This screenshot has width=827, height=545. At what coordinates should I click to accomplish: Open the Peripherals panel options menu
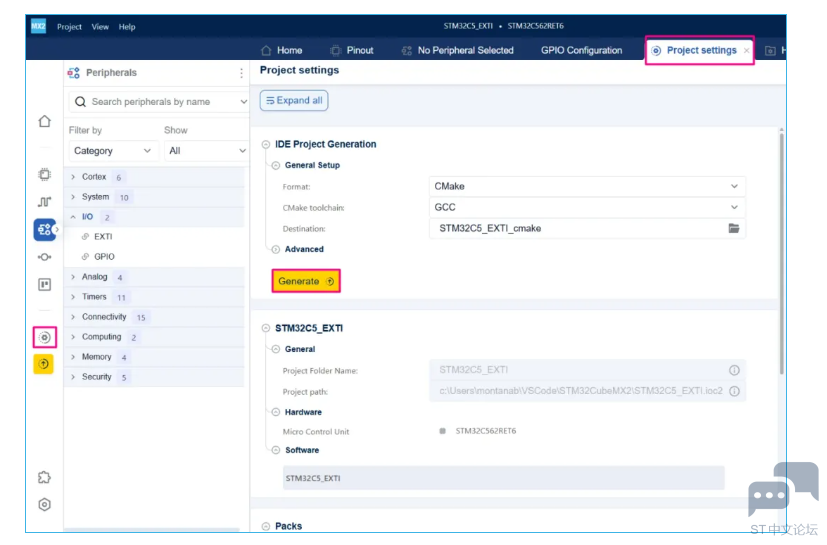[241, 73]
